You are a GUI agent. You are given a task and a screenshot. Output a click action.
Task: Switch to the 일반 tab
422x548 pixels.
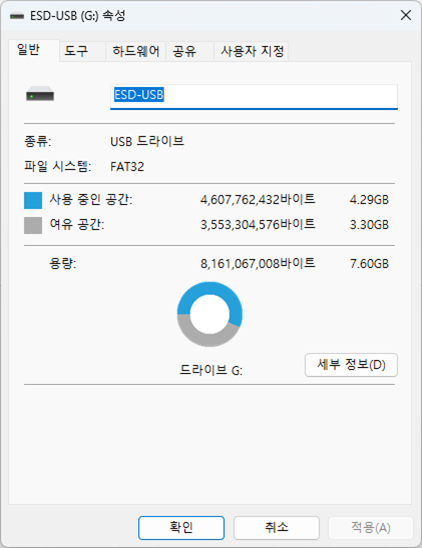34,50
